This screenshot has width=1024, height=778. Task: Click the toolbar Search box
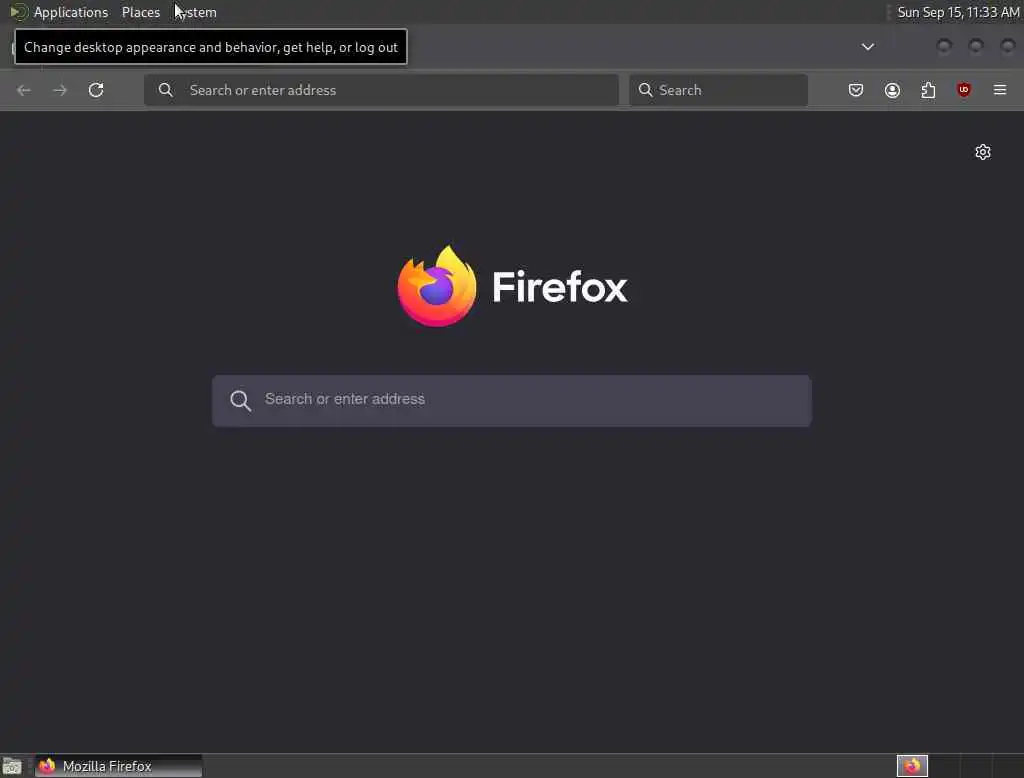click(x=718, y=90)
